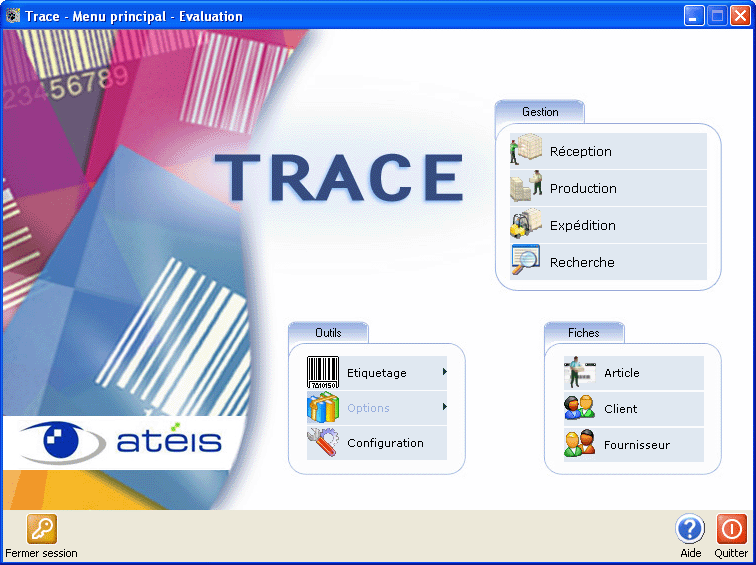Click the Quitter text label
This screenshot has height=565, width=756.
[731, 553]
